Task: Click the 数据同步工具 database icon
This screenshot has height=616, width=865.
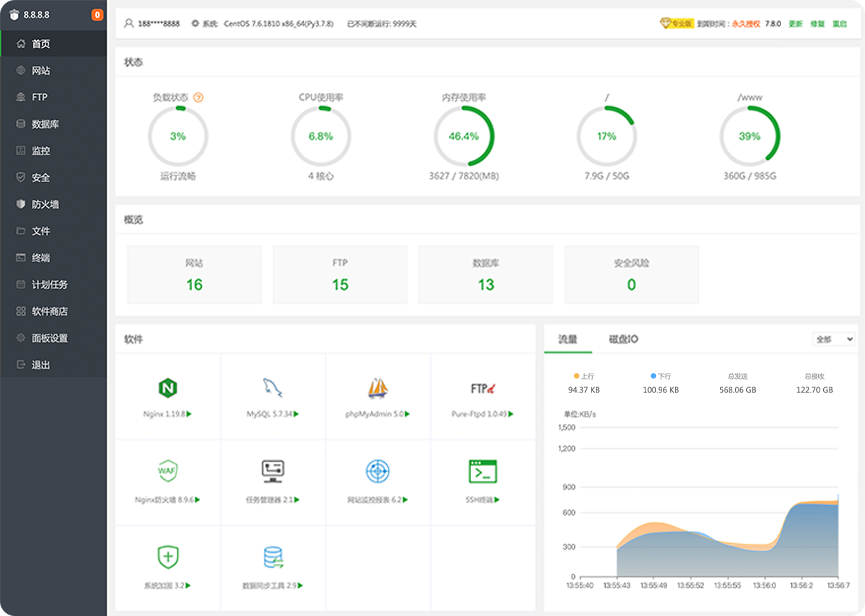Action: point(272,557)
